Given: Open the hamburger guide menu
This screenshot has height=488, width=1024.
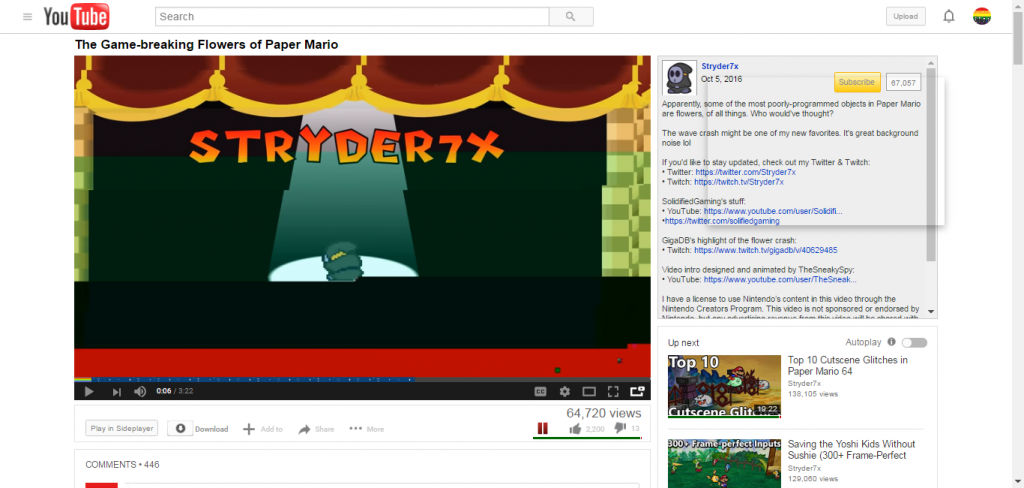Looking at the screenshot, I should (27, 17).
